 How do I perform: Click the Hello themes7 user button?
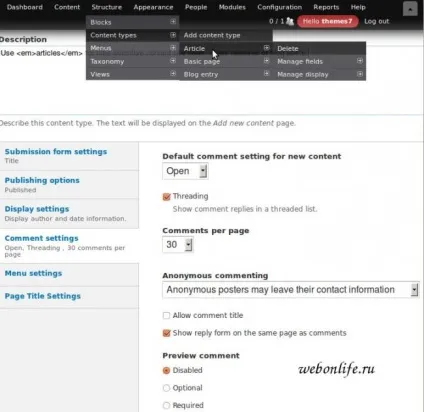[327, 21]
